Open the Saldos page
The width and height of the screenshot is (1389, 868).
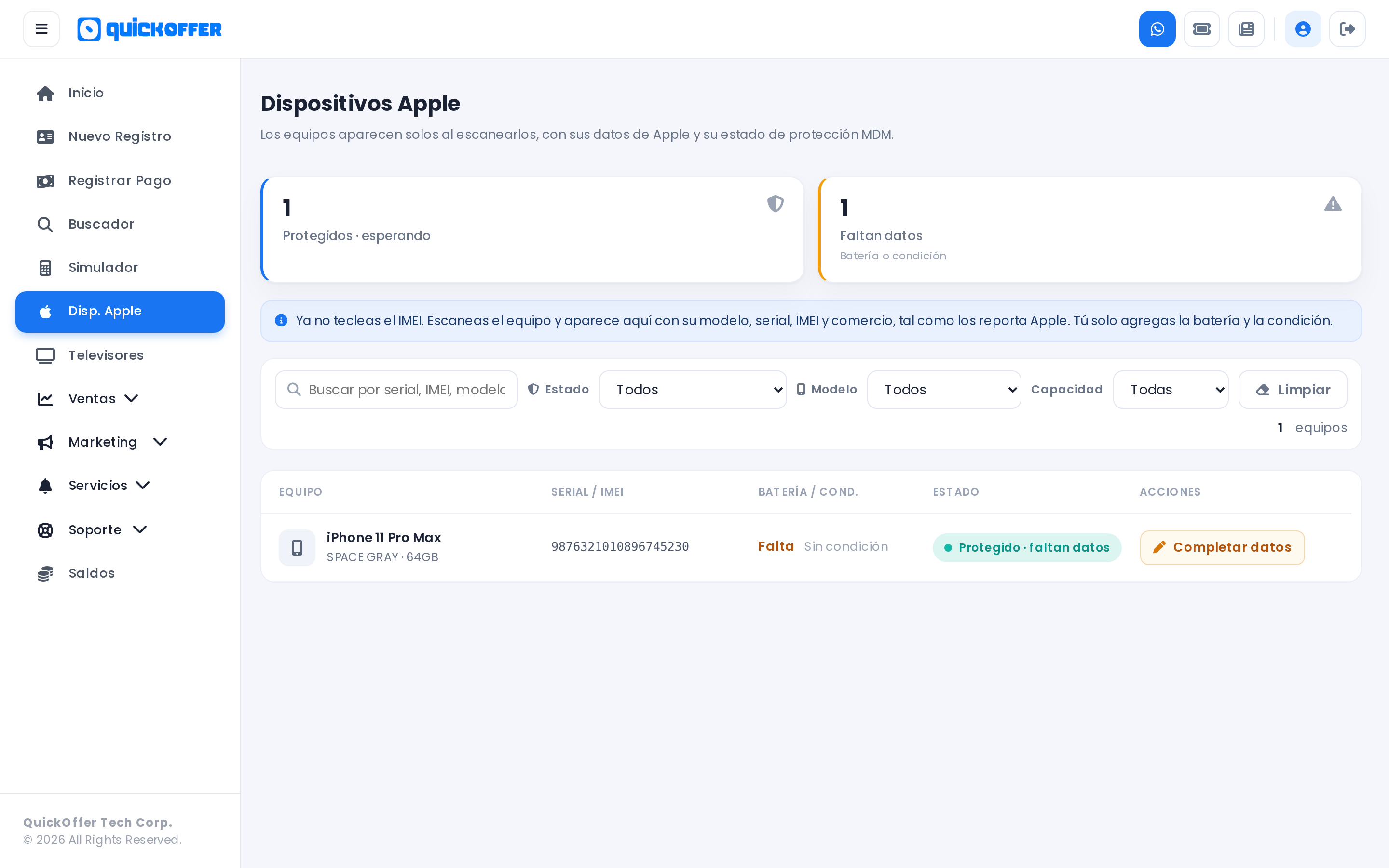click(120, 573)
